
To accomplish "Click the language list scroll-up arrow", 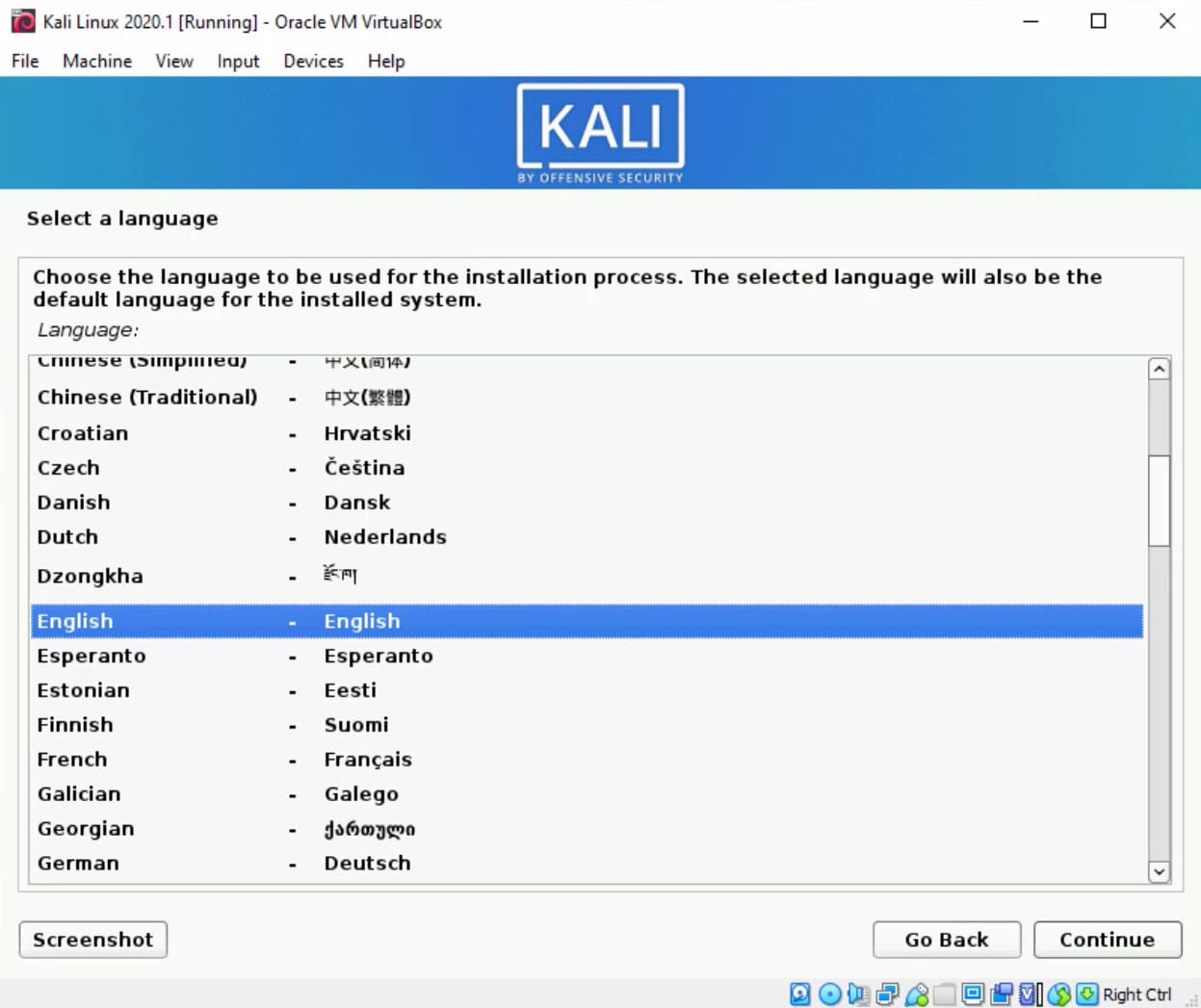I will pos(1160,369).
